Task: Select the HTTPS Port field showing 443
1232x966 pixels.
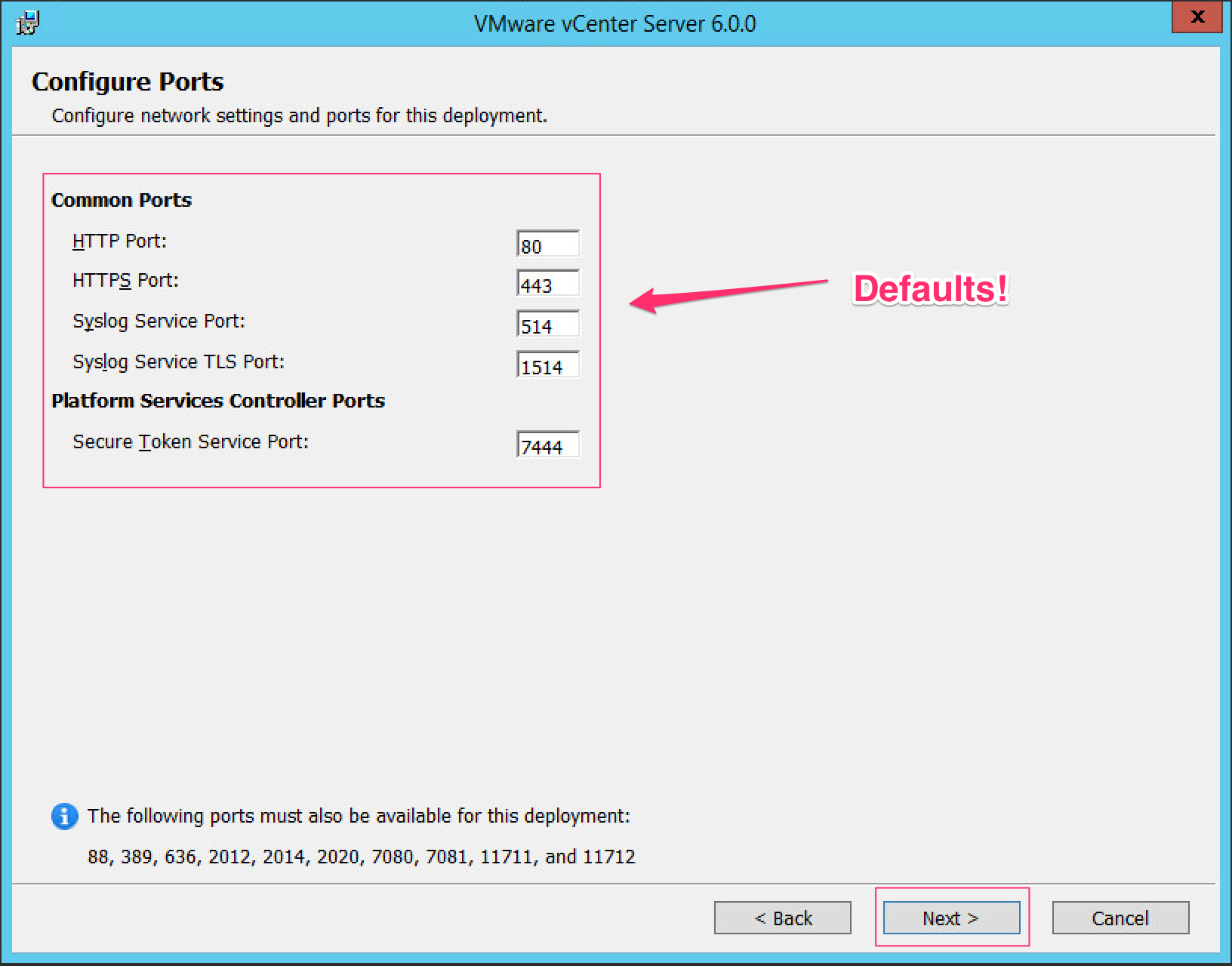Action: coord(547,284)
